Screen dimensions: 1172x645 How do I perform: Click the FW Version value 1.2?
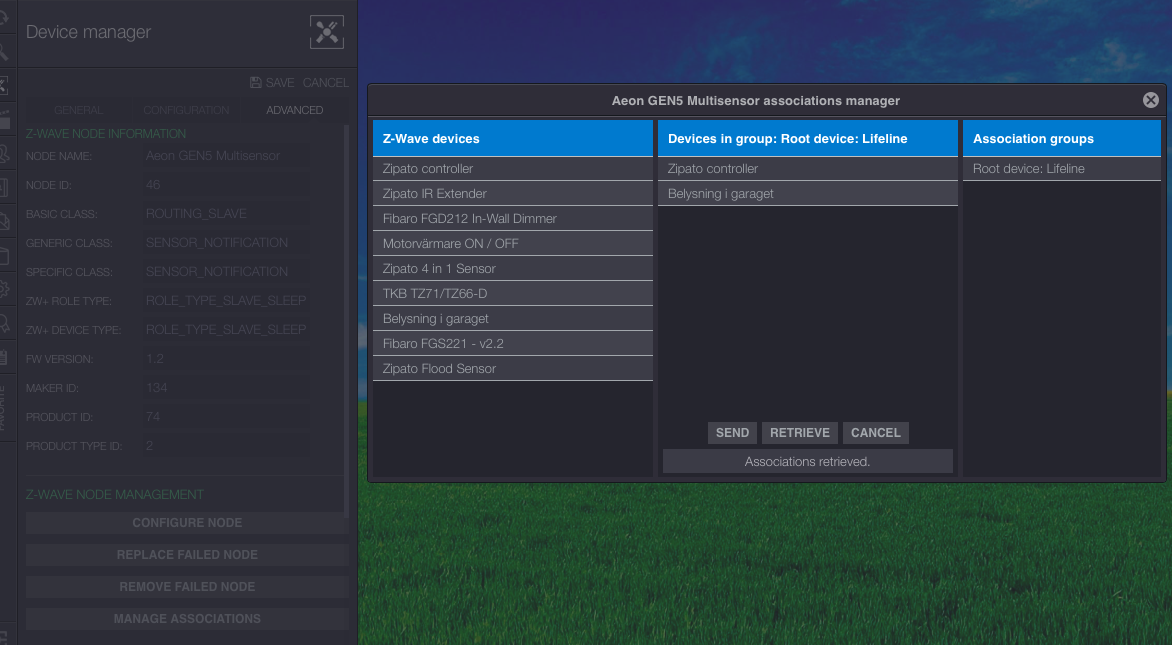point(226,359)
